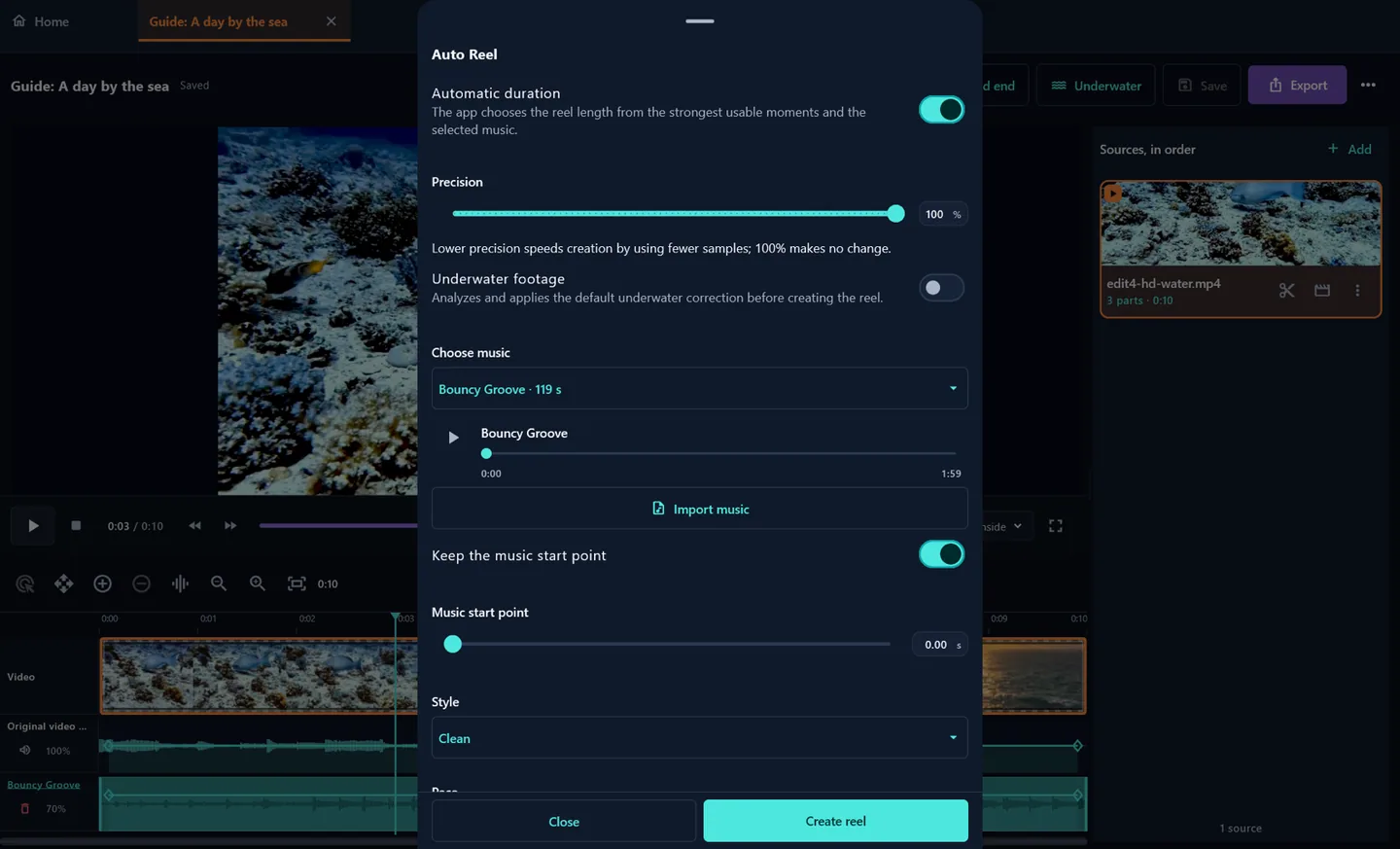The width and height of the screenshot is (1400, 849).
Task: Toggle the Automatic duration switch
Action: [941, 110]
